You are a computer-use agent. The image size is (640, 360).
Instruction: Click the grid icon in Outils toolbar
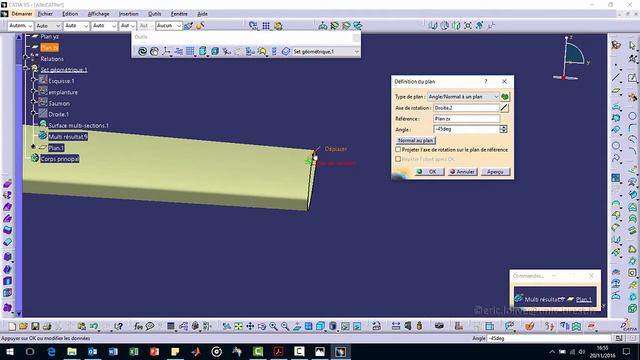pos(190,51)
